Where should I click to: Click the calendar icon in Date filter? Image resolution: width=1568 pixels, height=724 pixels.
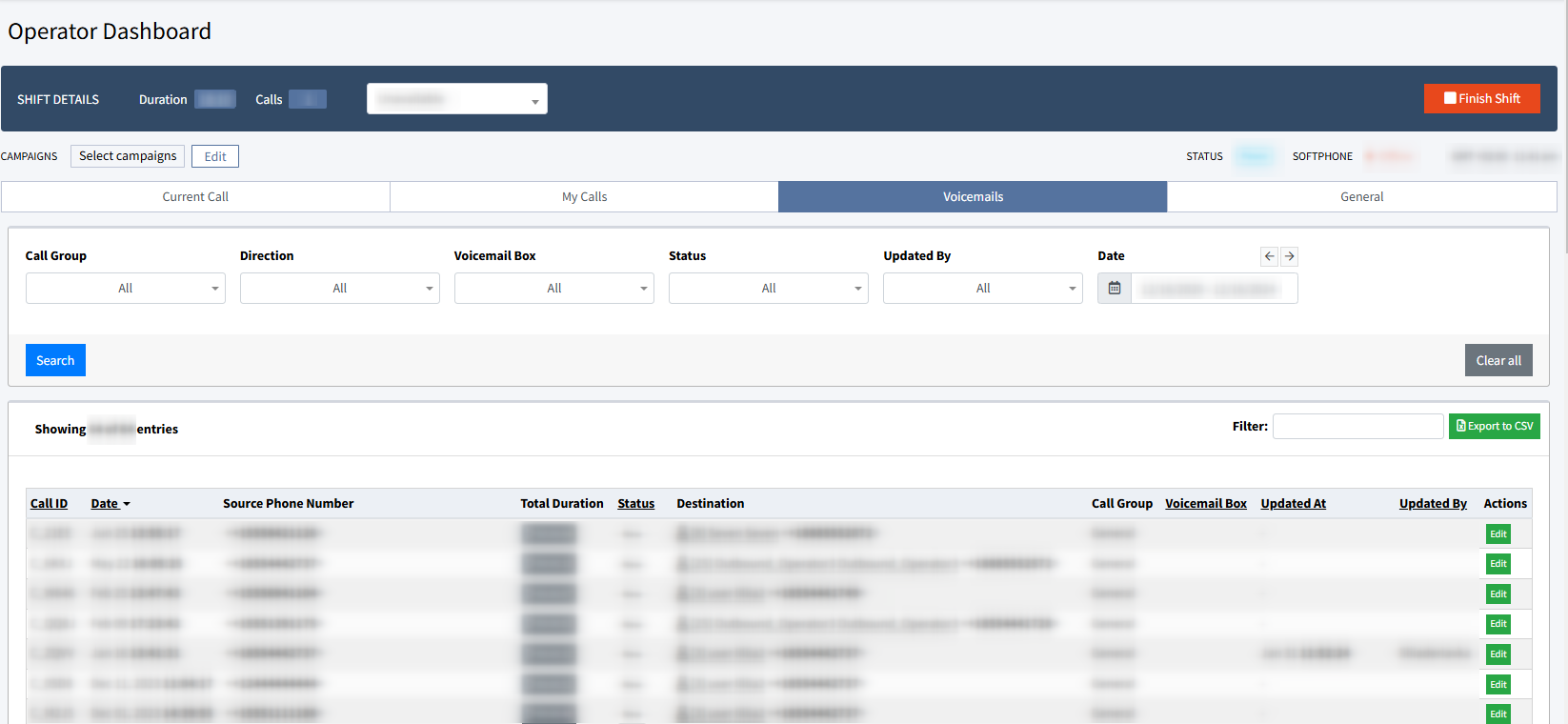[x=1115, y=289]
